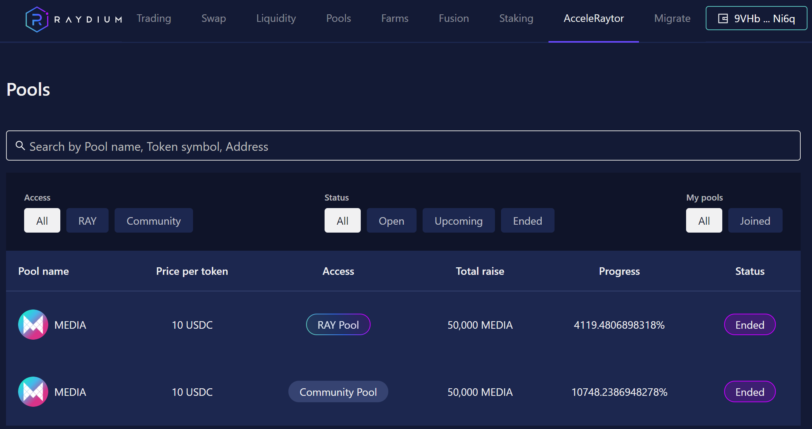Select the Community access filter
Screen dimensions: 812x429
tap(153, 221)
